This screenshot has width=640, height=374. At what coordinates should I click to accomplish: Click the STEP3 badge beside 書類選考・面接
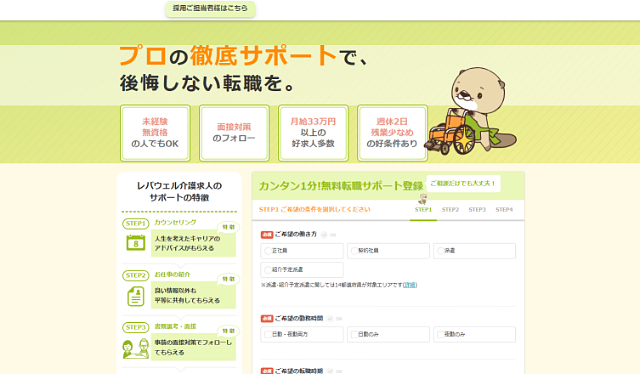[x=136, y=327]
